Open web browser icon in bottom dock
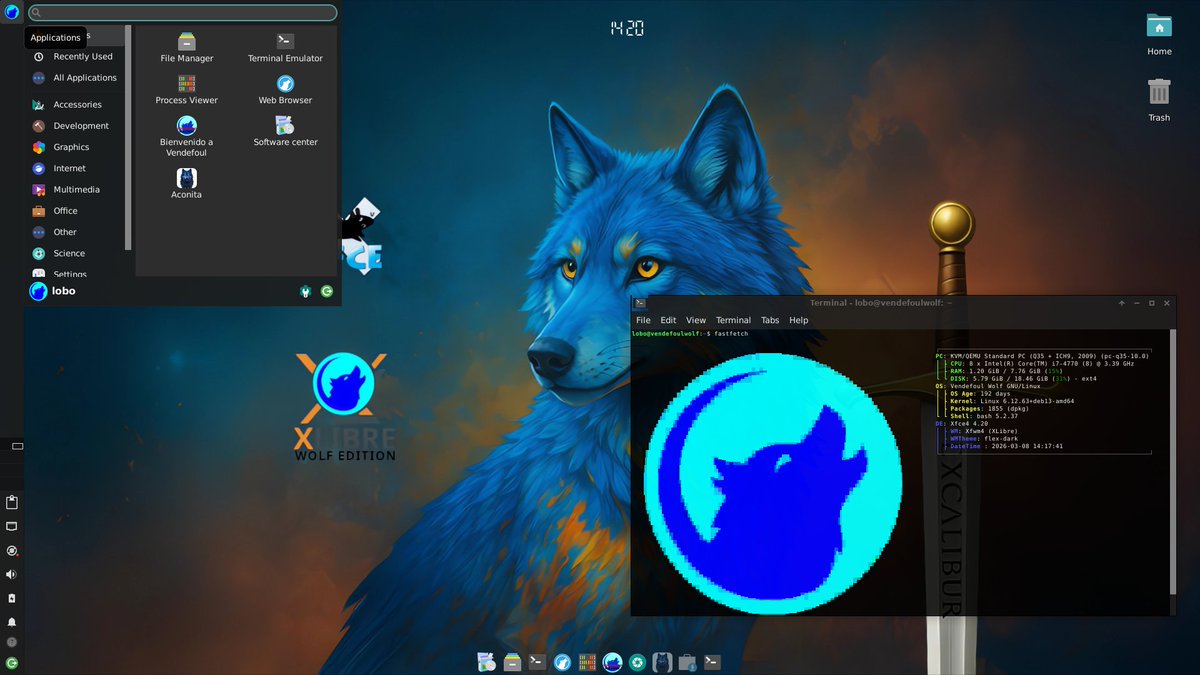The width and height of the screenshot is (1200, 675). (x=562, y=661)
